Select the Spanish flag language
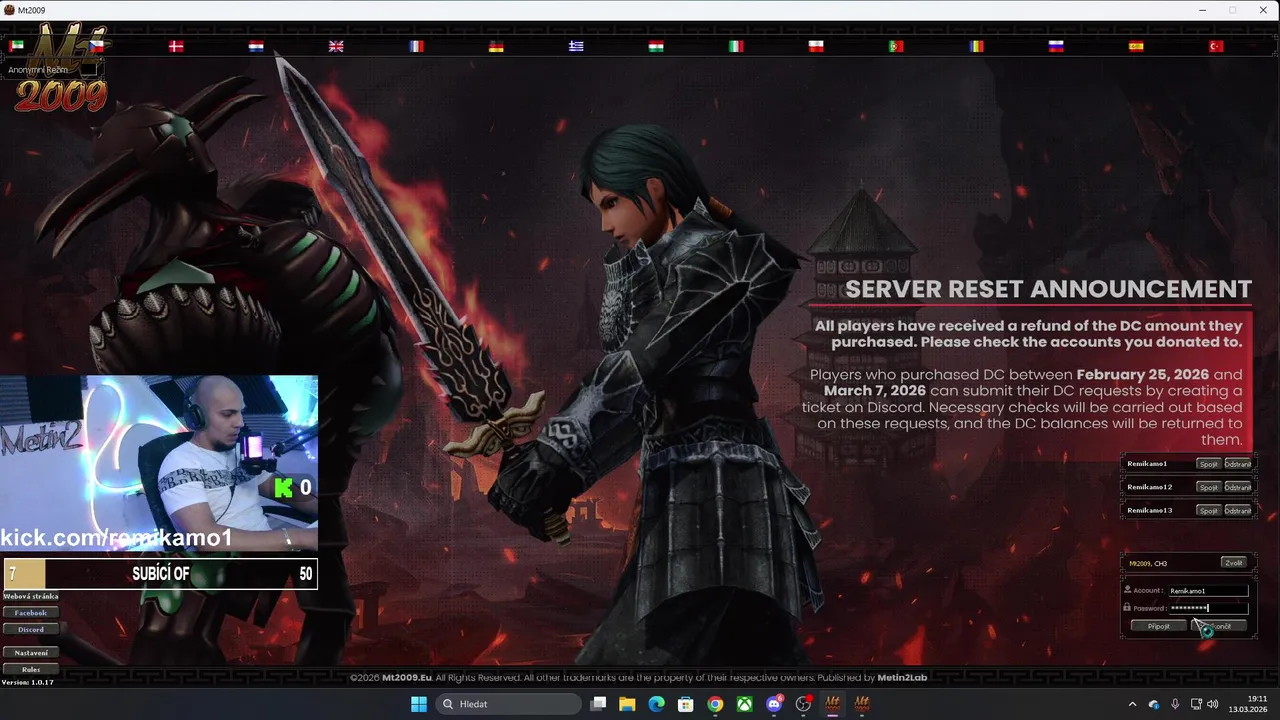The height and width of the screenshot is (720, 1280). click(1136, 46)
